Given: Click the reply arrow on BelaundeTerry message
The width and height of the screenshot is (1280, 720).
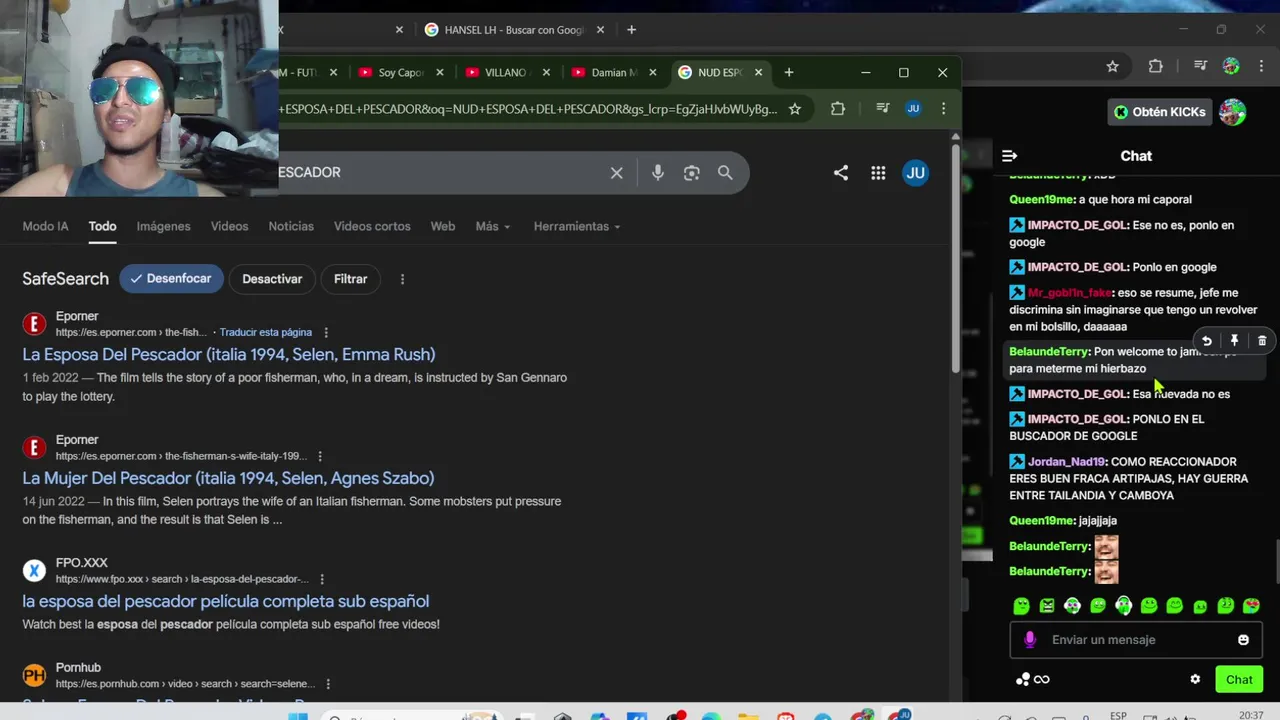Looking at the screenshot, I should [x=1207, y=341].
